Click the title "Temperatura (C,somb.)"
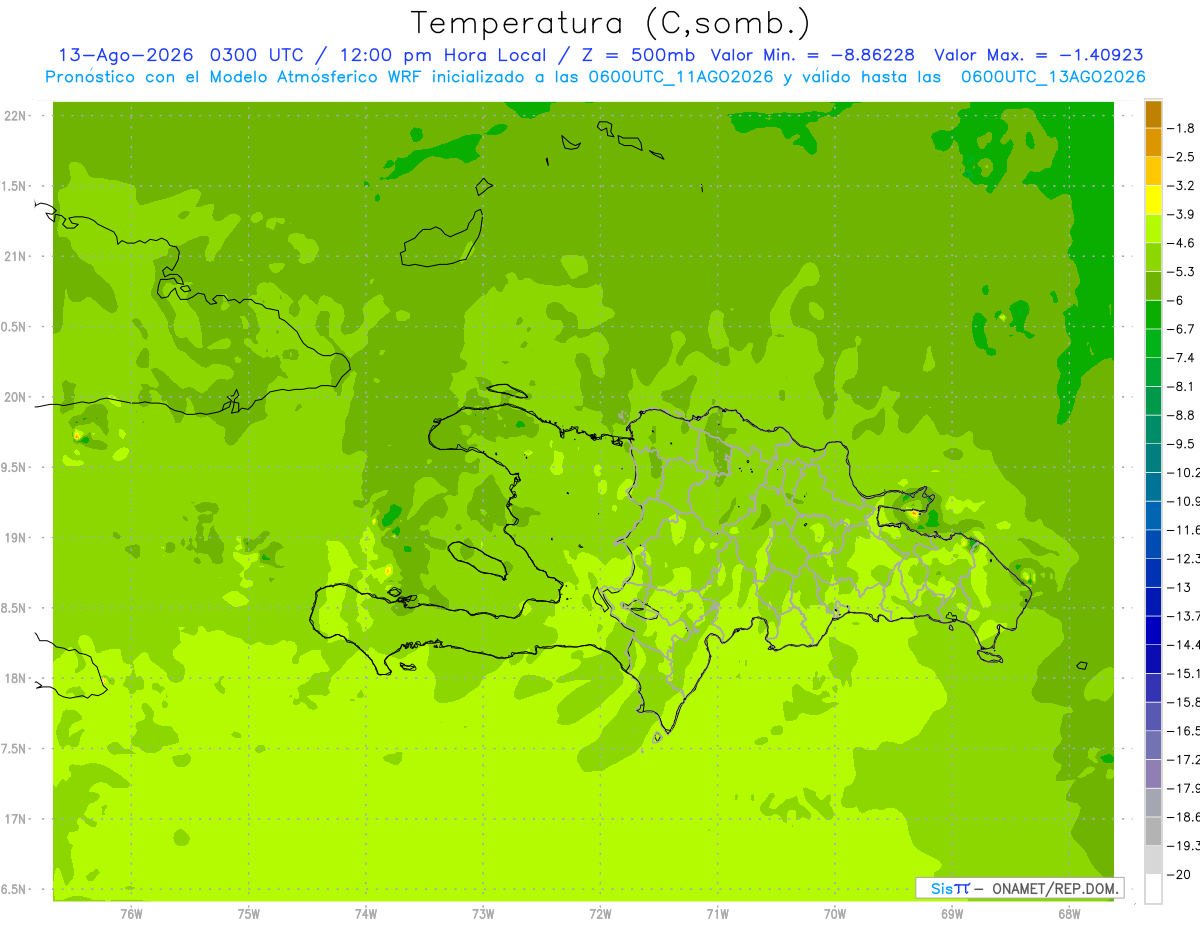 click(610, 23)
